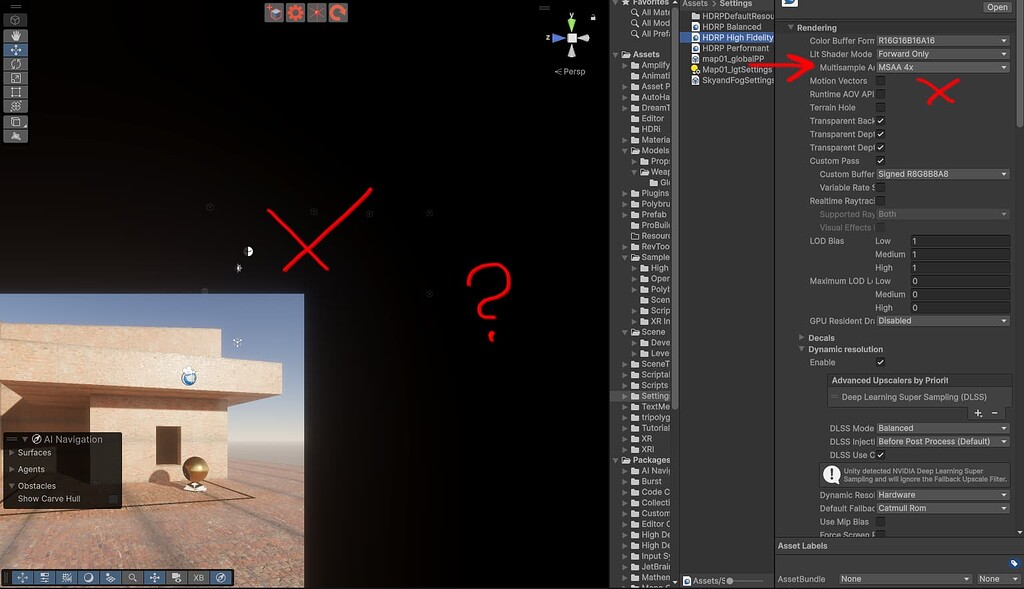Click the LOD Bias Low input field
Screen dimensions: 1024x589
tap(960, 241)
